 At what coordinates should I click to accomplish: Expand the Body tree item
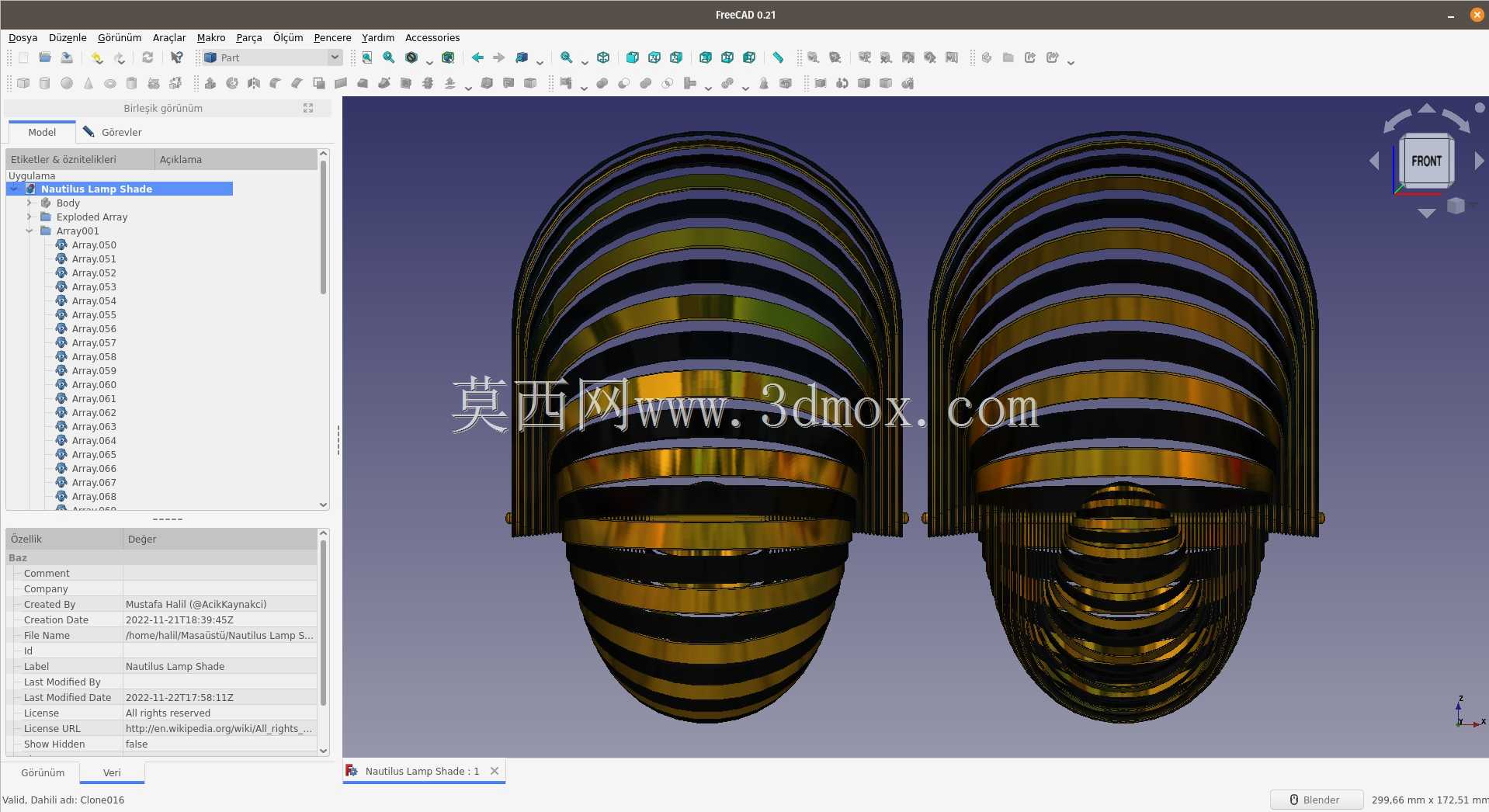click(30, 203)
